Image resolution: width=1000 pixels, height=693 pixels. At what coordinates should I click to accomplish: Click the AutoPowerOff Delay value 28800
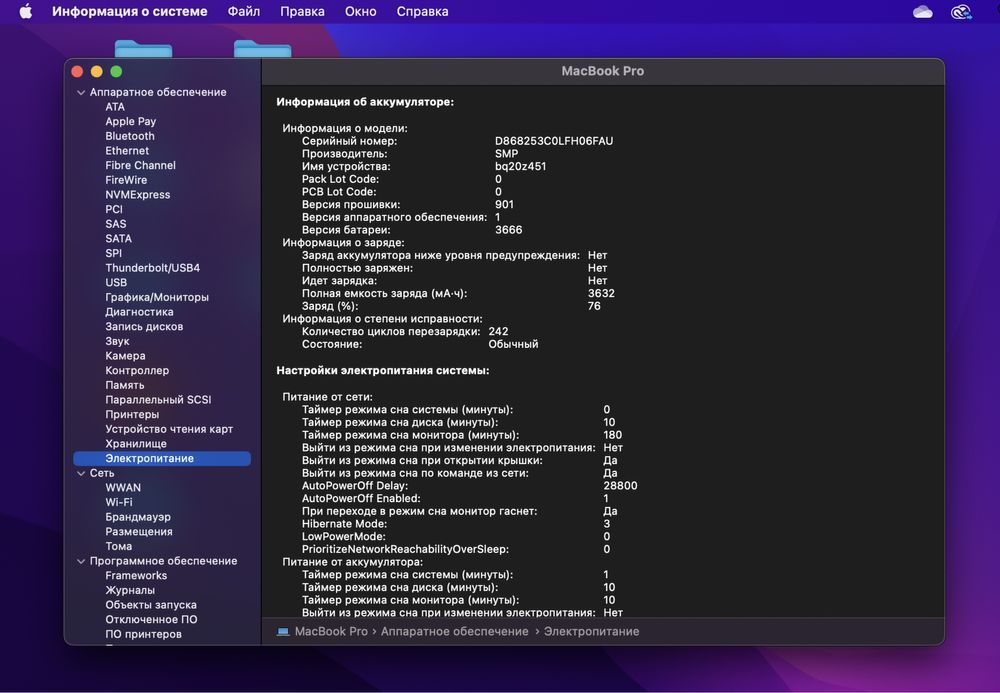pyautogui.click(x=621, y=486)
